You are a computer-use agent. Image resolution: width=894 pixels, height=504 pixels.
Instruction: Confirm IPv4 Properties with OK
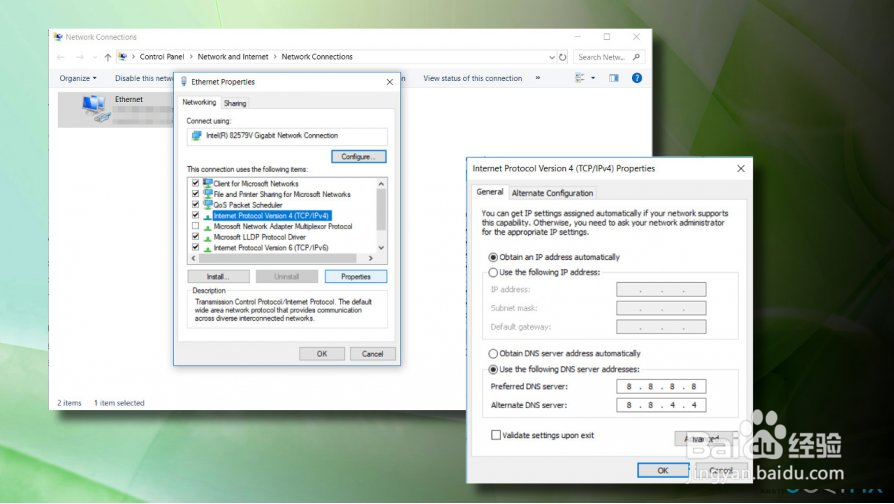tap(663, 470)
